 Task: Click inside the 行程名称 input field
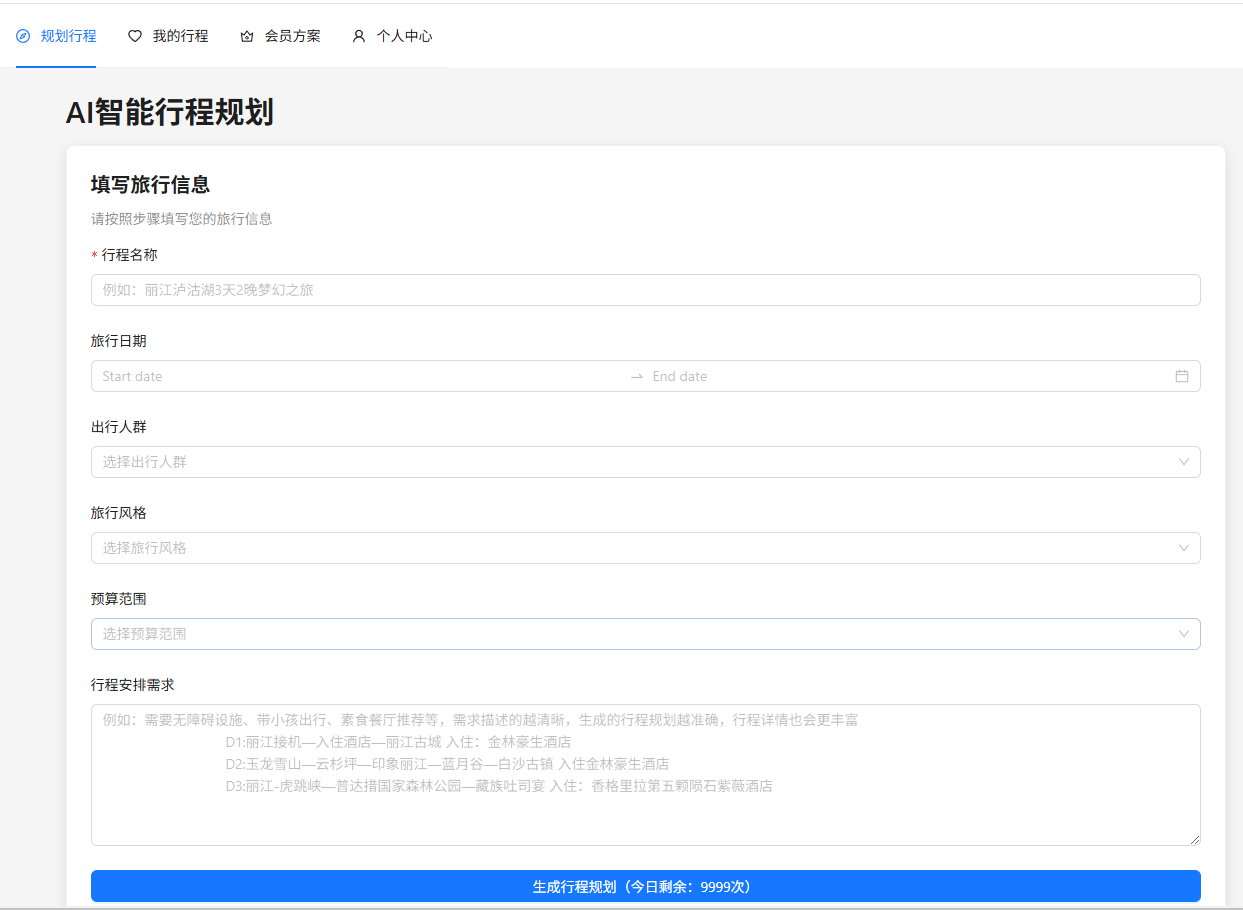(600, 290)
